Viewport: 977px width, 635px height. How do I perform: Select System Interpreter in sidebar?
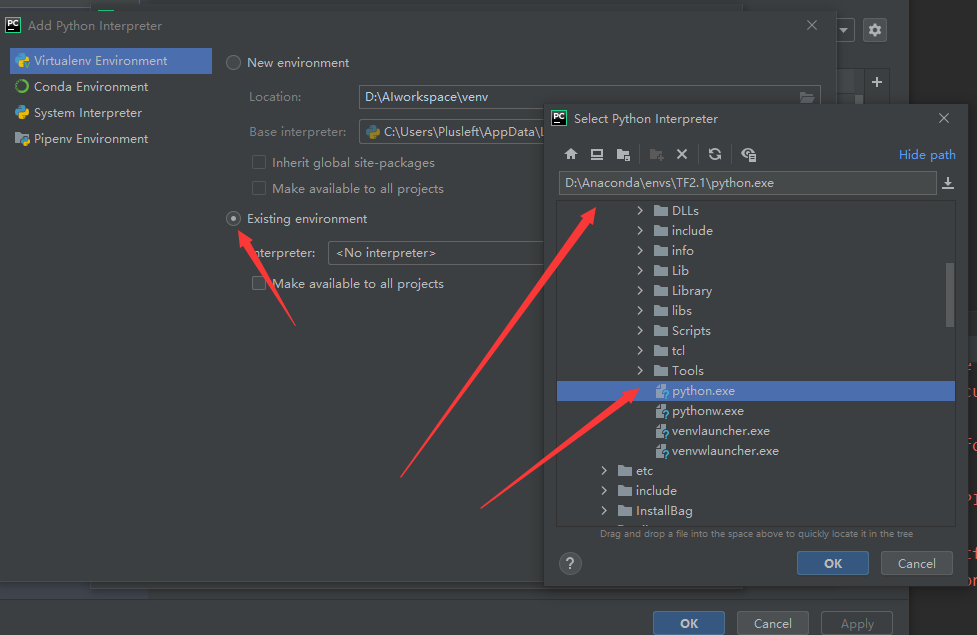(x=111, y=113)
